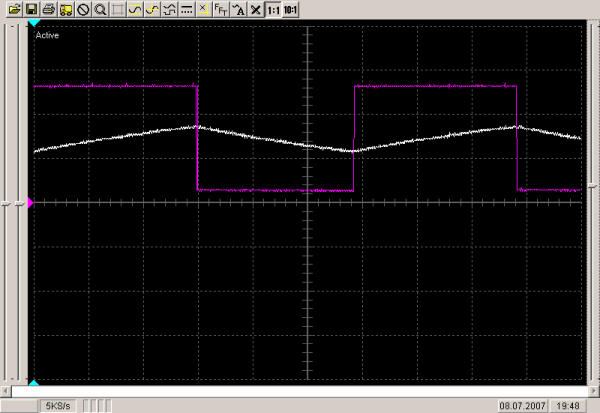Click the dashed line icon in toolbar
This screenshot has height=413, width=600.
coord(186,9)
